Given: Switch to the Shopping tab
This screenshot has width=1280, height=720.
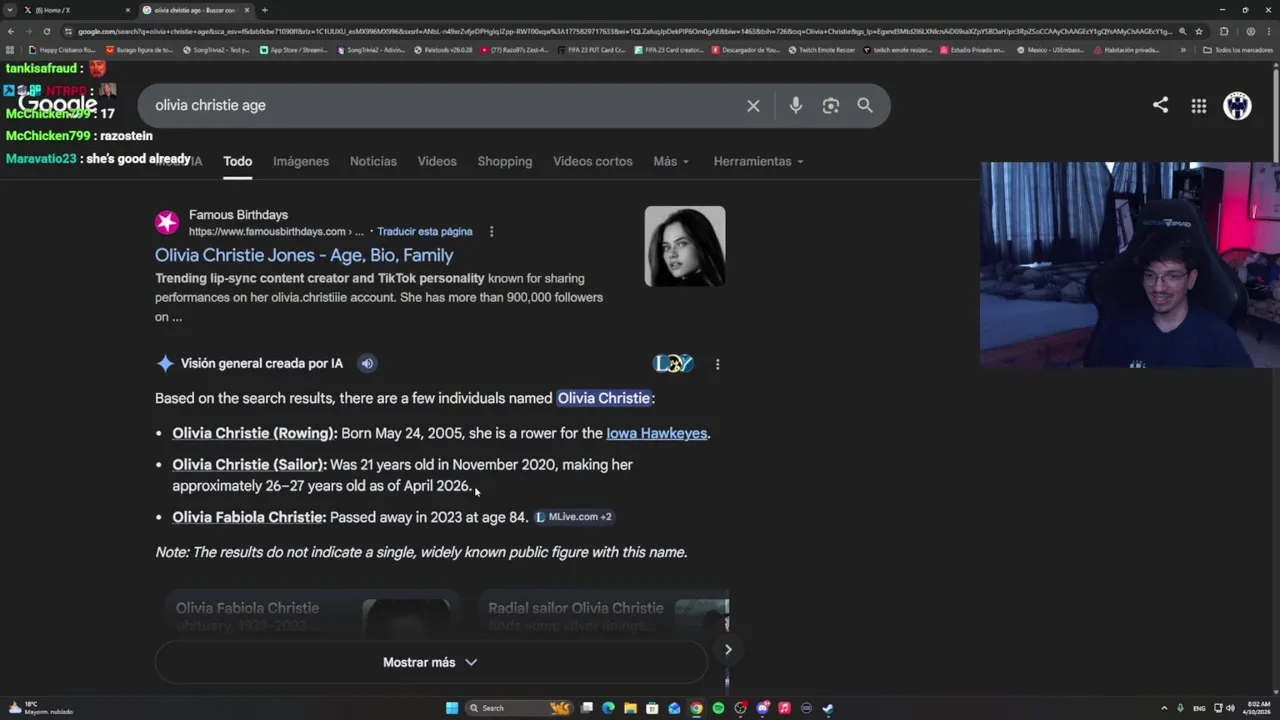Looking at the screenshot, I should [505, 161].
